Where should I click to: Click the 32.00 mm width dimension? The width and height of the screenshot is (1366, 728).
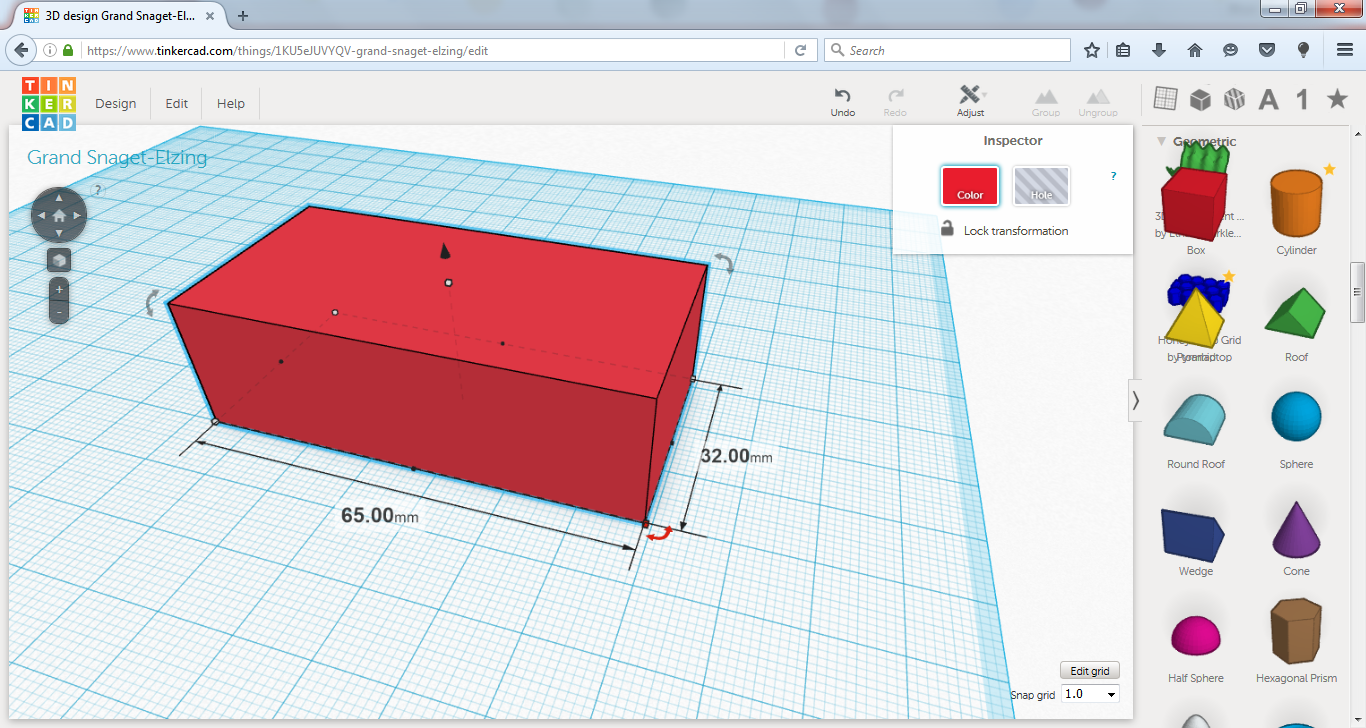(737, 456)
